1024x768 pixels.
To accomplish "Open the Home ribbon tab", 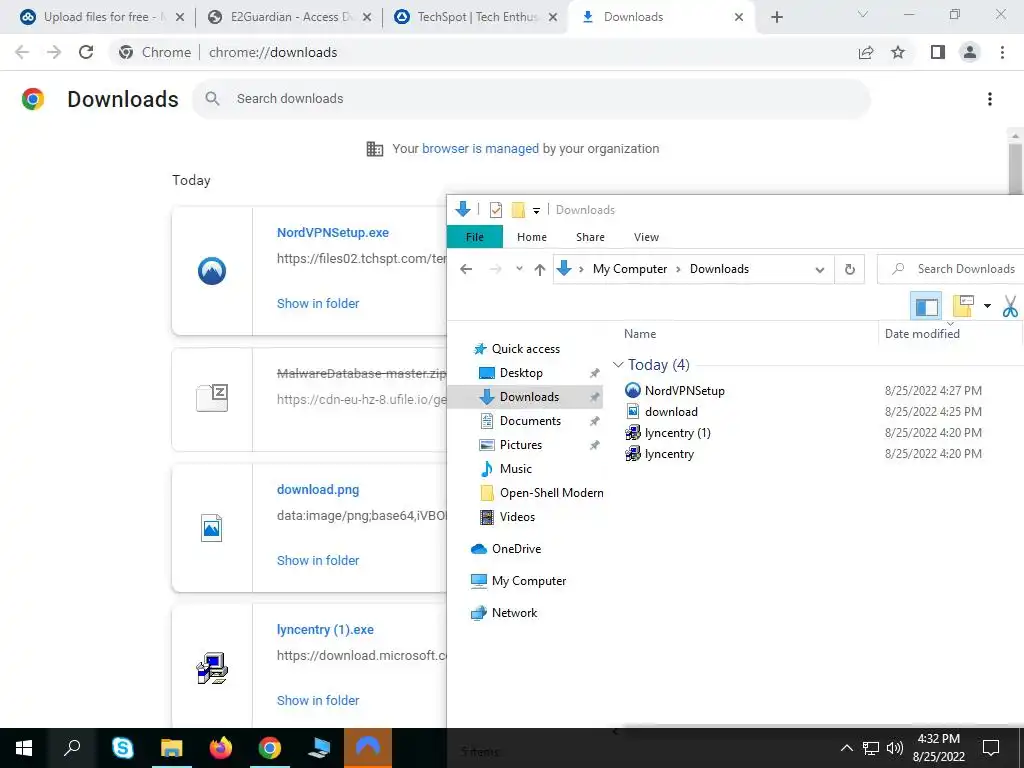I will 532,237.
